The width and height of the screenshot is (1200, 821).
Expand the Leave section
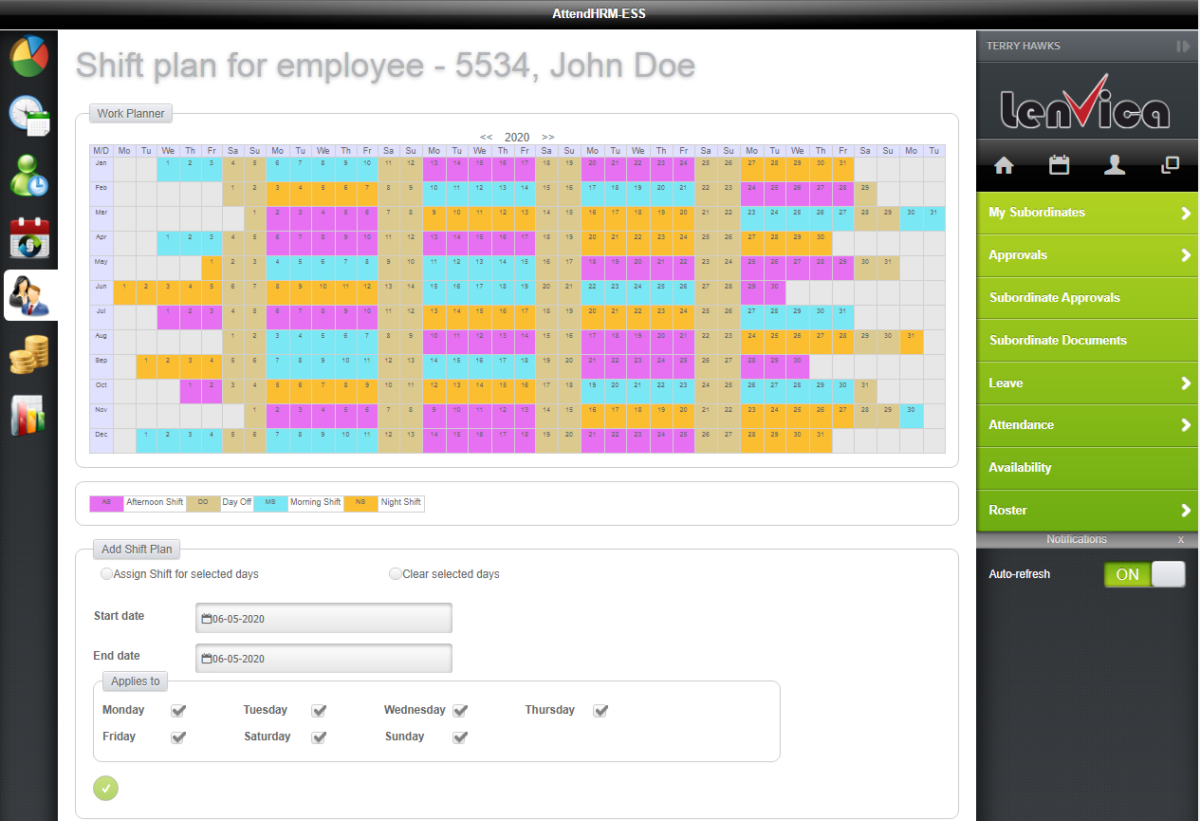(1087, 383)
